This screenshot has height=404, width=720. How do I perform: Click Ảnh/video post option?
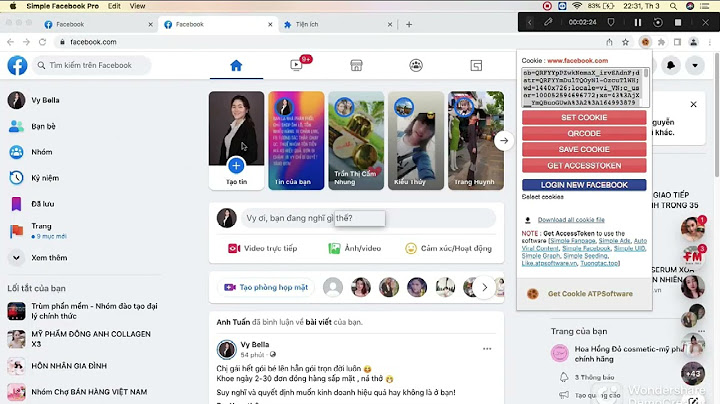(354, 248)
